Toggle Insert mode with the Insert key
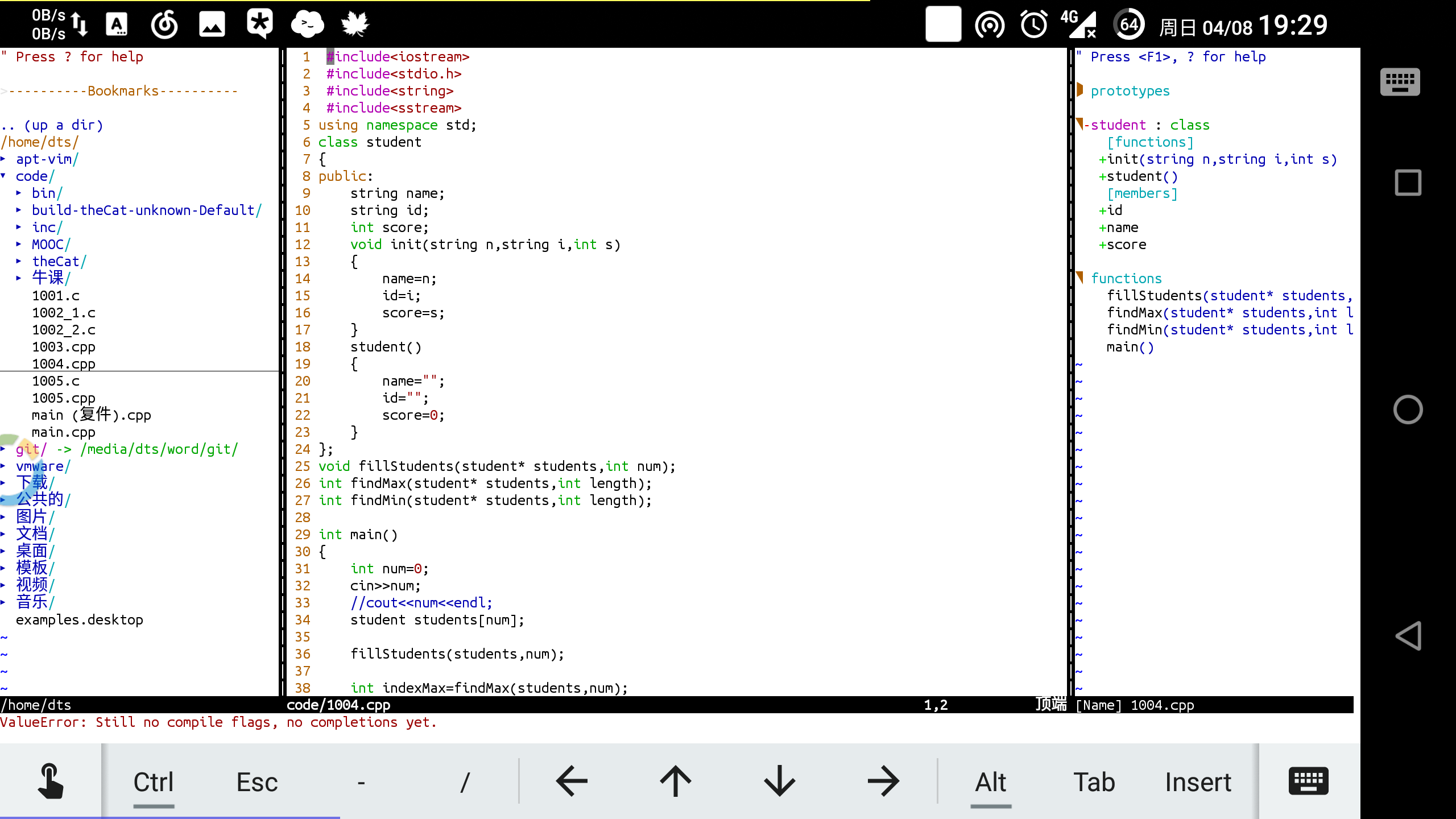 [1198, 781]
